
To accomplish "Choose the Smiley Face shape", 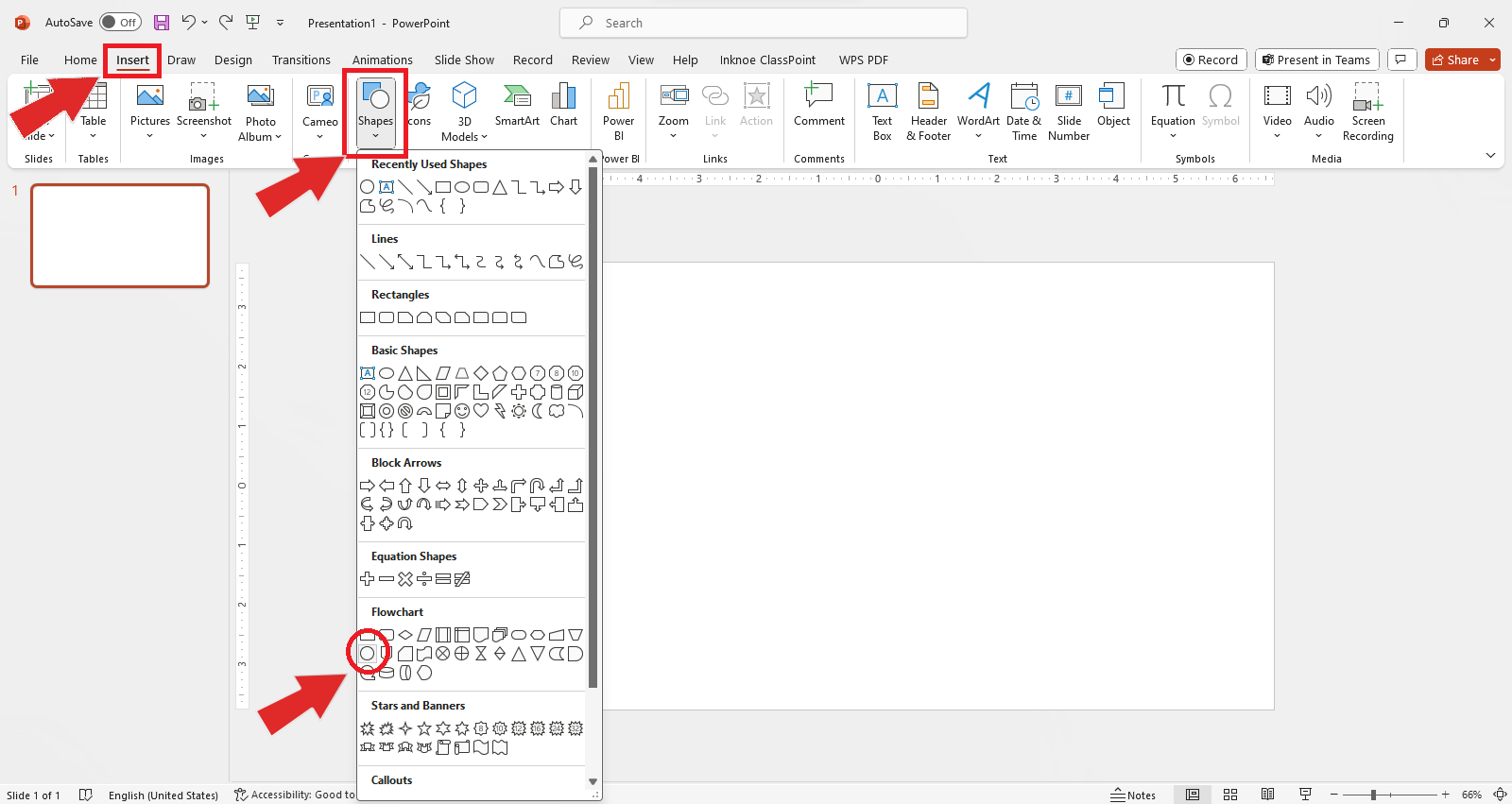I will coord(462,411).
